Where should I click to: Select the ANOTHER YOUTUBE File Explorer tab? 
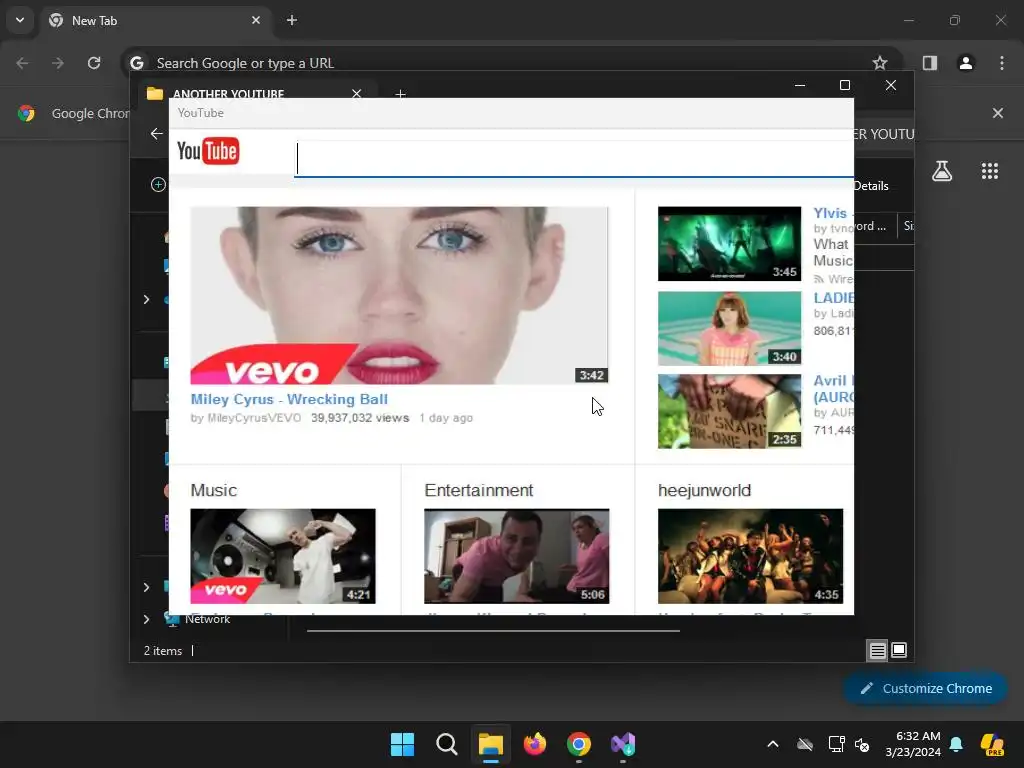tap(255, 92)
